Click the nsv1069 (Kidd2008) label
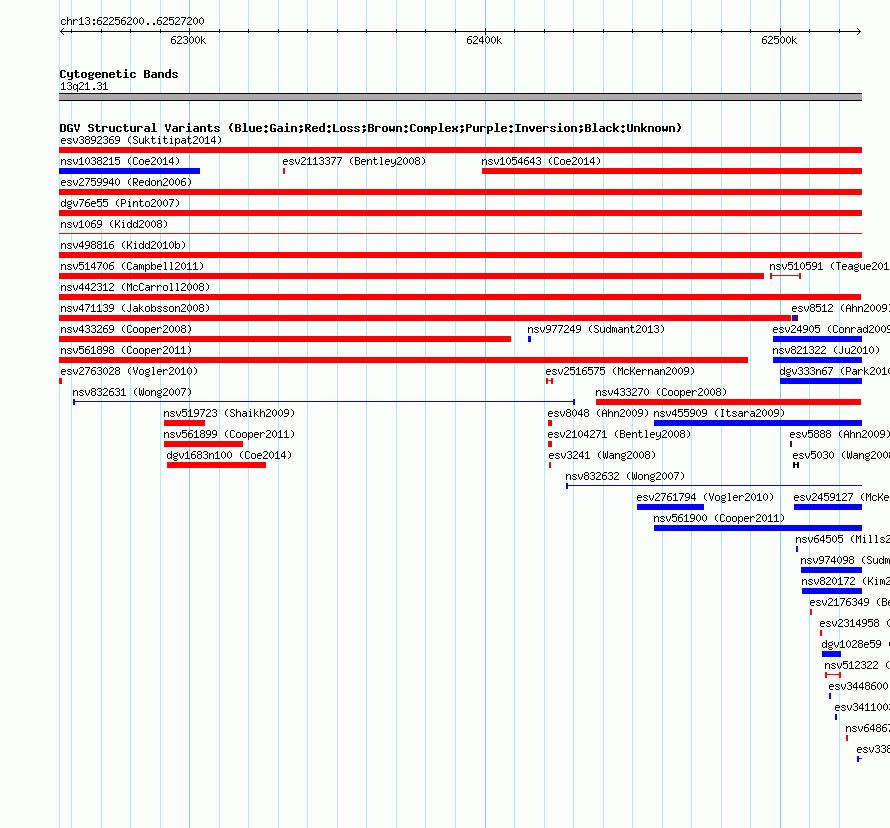Viewport: 890px width, 828px height. (114, 224)
